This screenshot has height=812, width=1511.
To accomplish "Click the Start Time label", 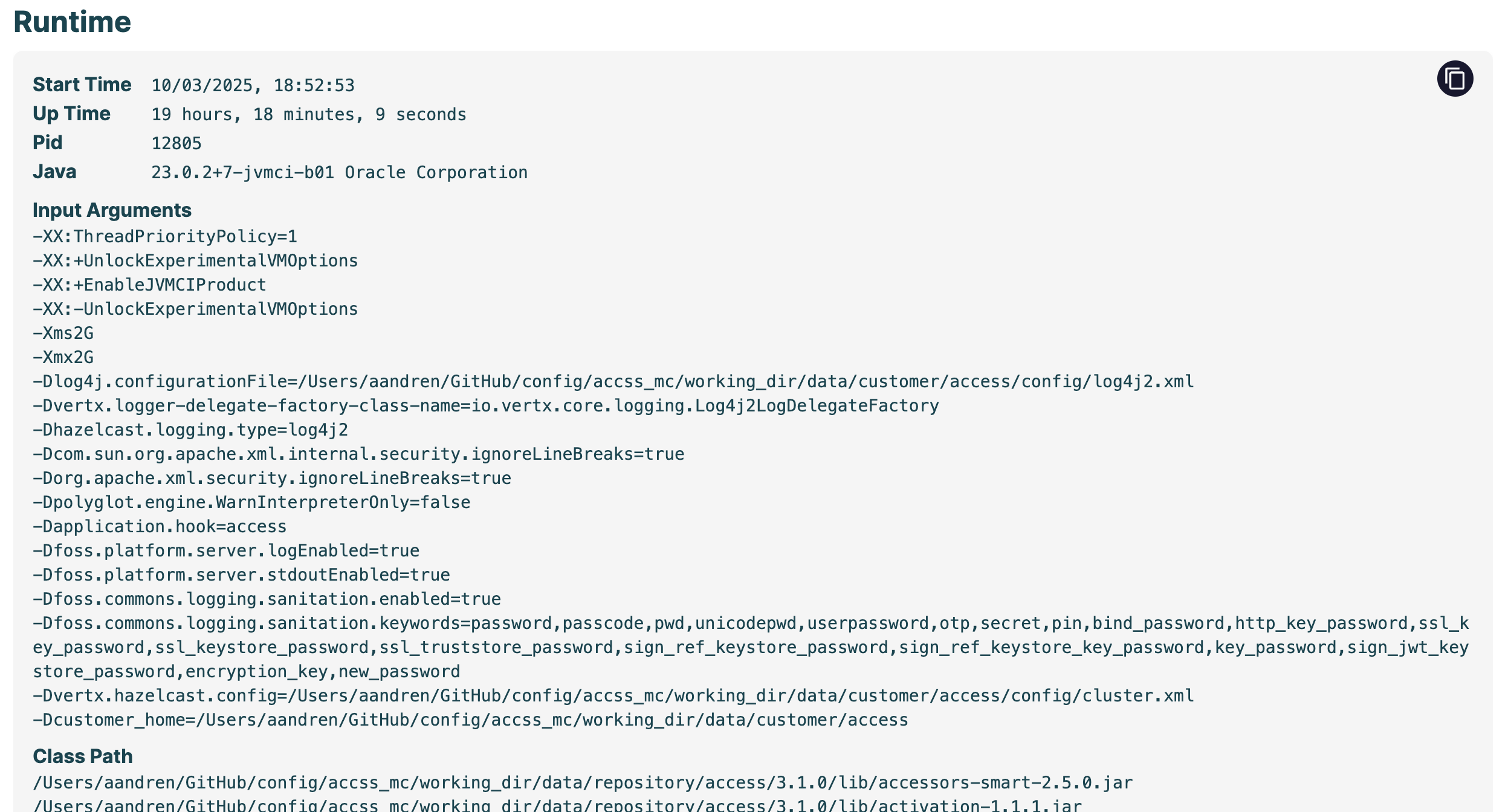I will tap(82, 85).
